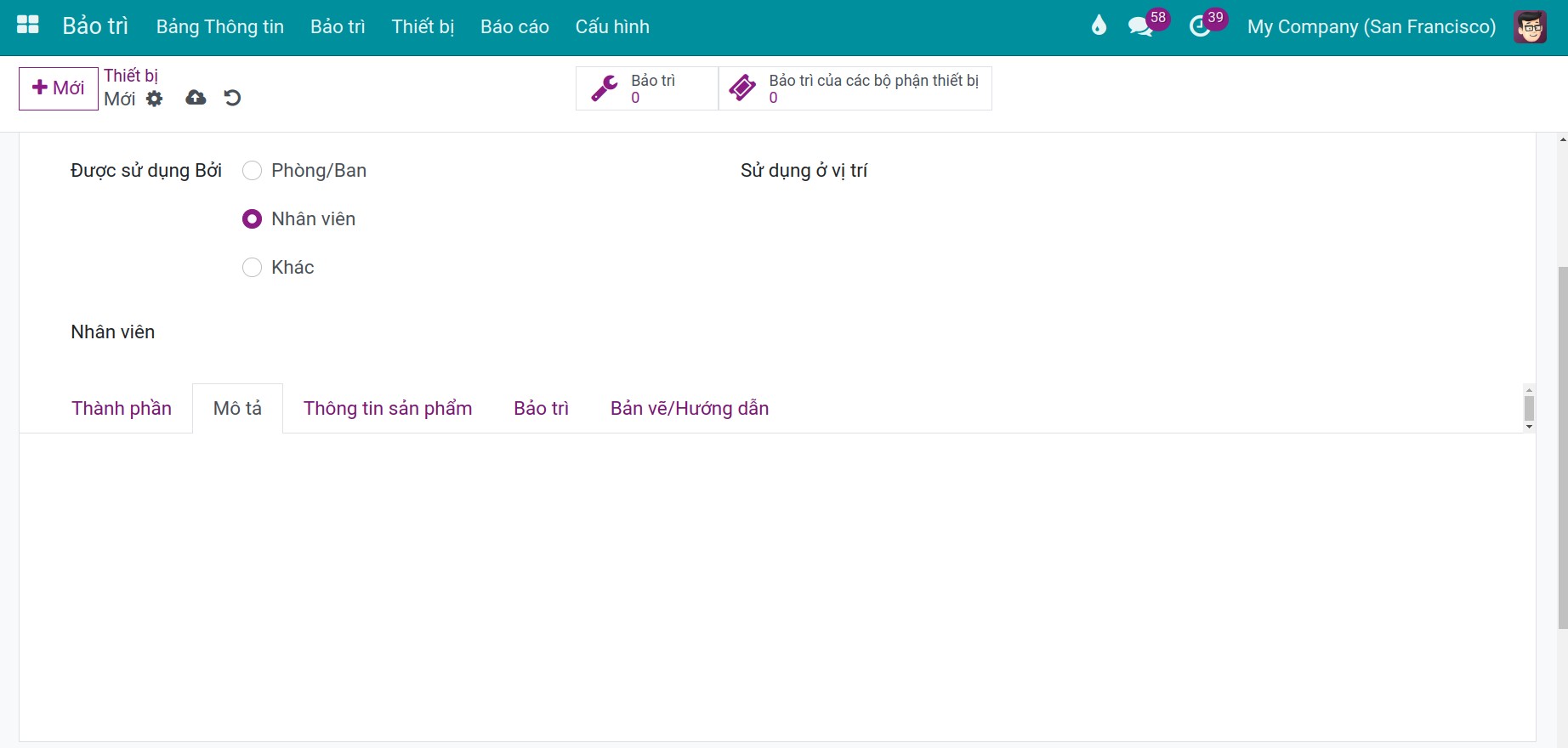Image resolution: width=1568 pixels, height=748 pixels.
Task: Discard changes with the undo arrow icon
Action: pos(232,98)
